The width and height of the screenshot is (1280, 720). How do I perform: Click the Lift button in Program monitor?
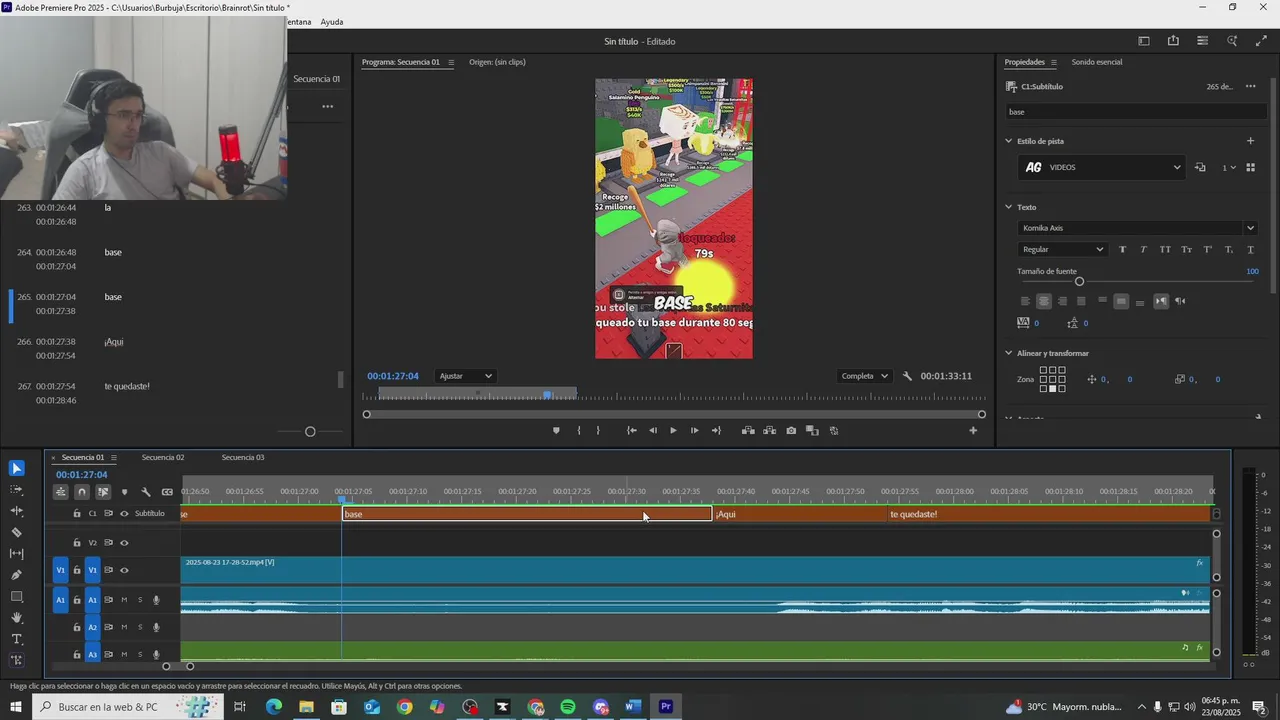point(748,430)
